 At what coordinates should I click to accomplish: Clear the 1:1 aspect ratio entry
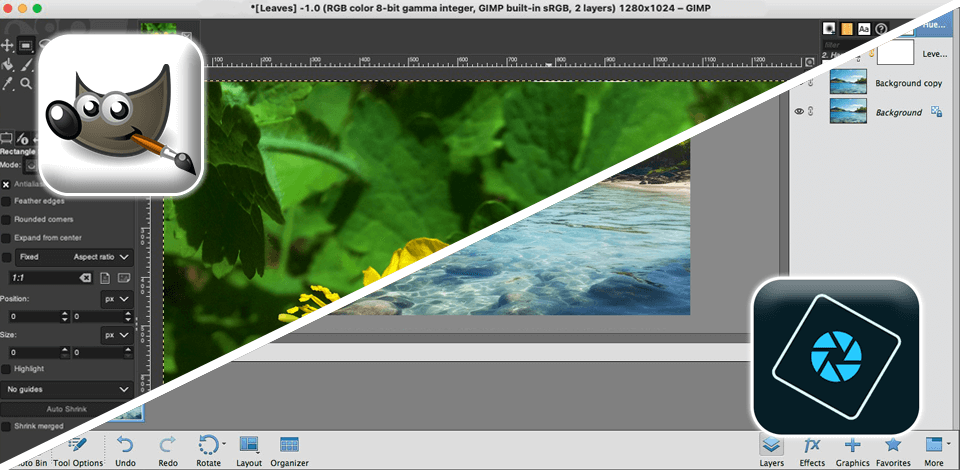[x=85, y=278]
